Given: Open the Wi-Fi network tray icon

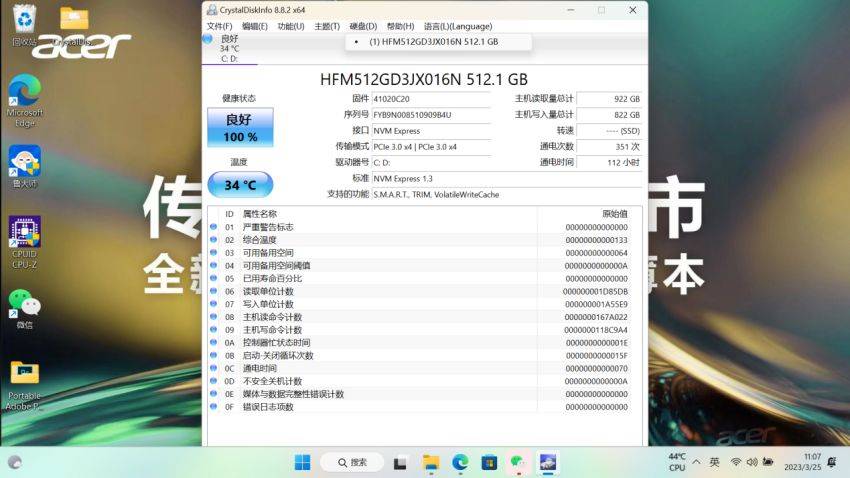Looking at the screenshot, I should pos(736,462).
